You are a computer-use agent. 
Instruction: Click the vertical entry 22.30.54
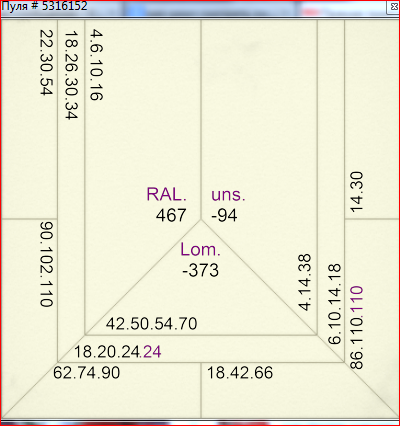[x=46, y=63]
